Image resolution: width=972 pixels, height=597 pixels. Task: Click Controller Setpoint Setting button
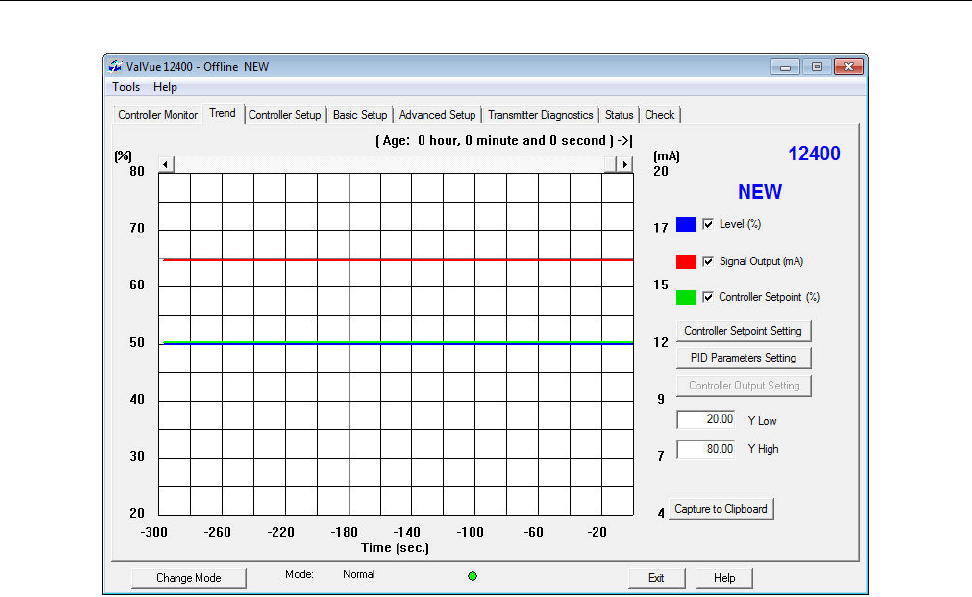tap(743, 331)
